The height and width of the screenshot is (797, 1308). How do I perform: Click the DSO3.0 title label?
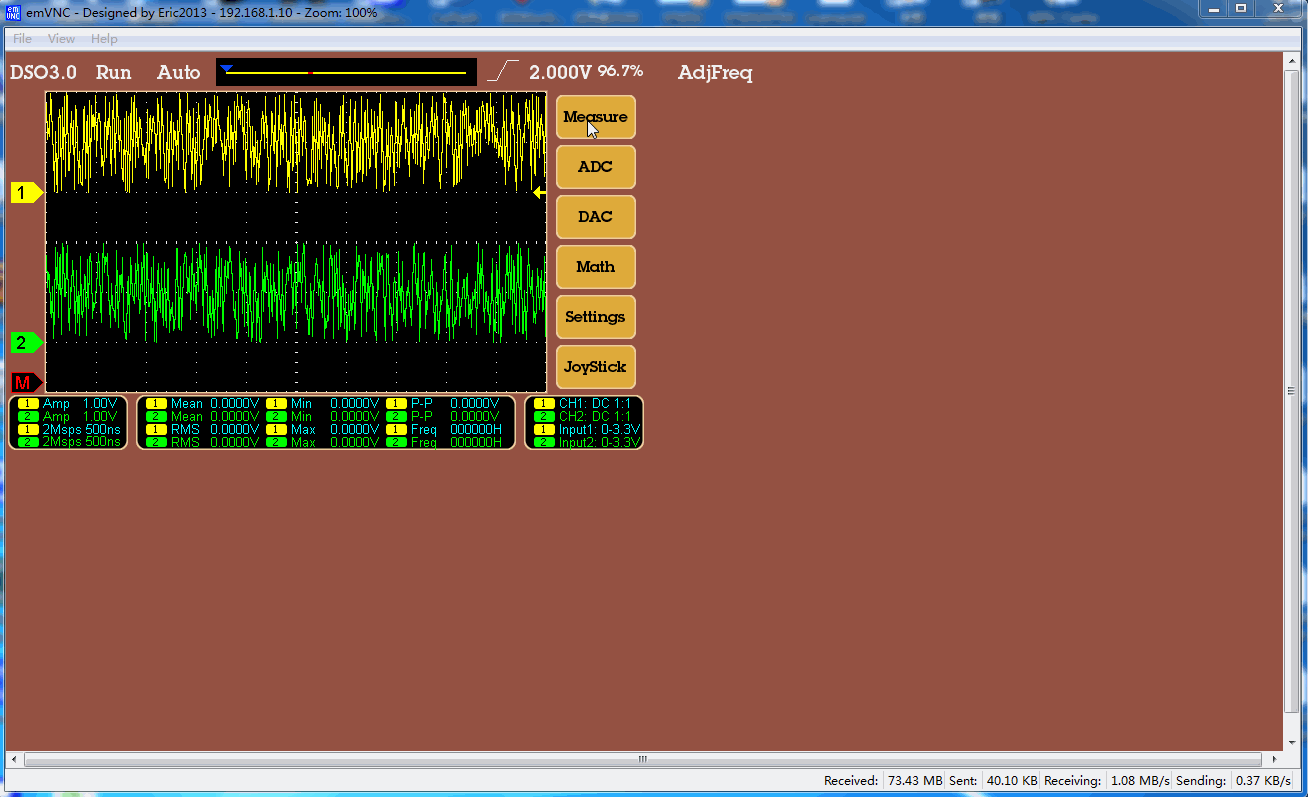click(43, 73)
